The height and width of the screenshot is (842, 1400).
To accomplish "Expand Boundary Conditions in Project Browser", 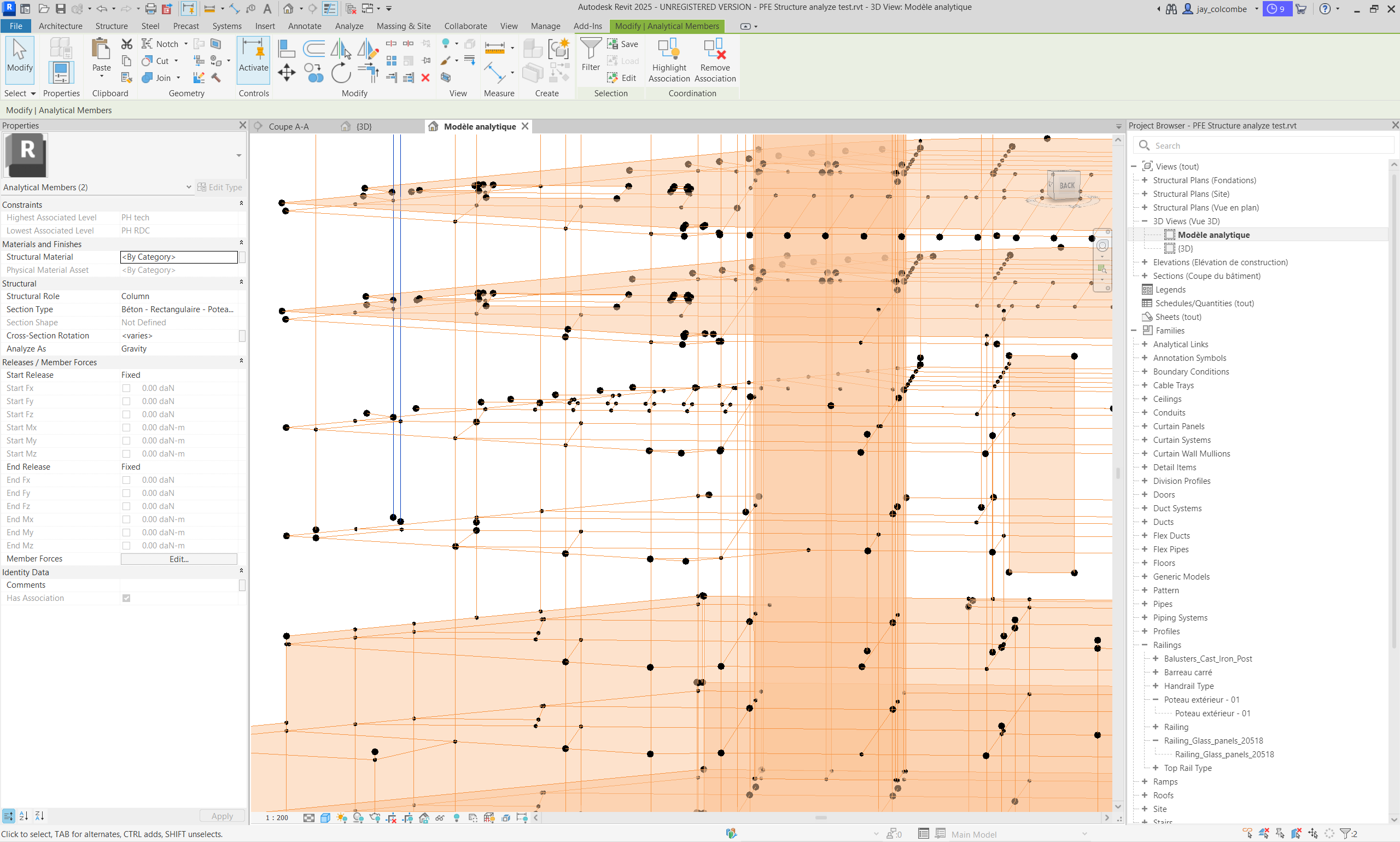I will pos(1145,371).
